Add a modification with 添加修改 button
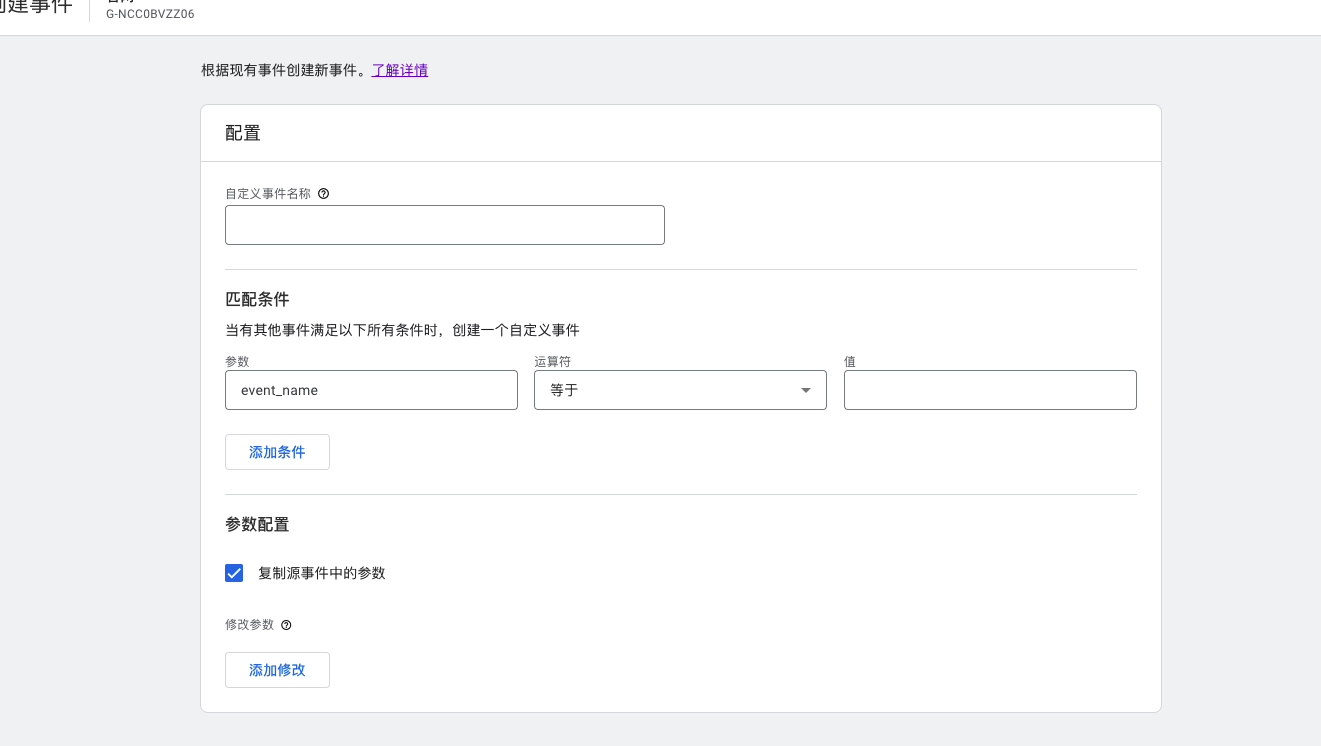This screenshot has width=1321, height=746. coord(277,670)
